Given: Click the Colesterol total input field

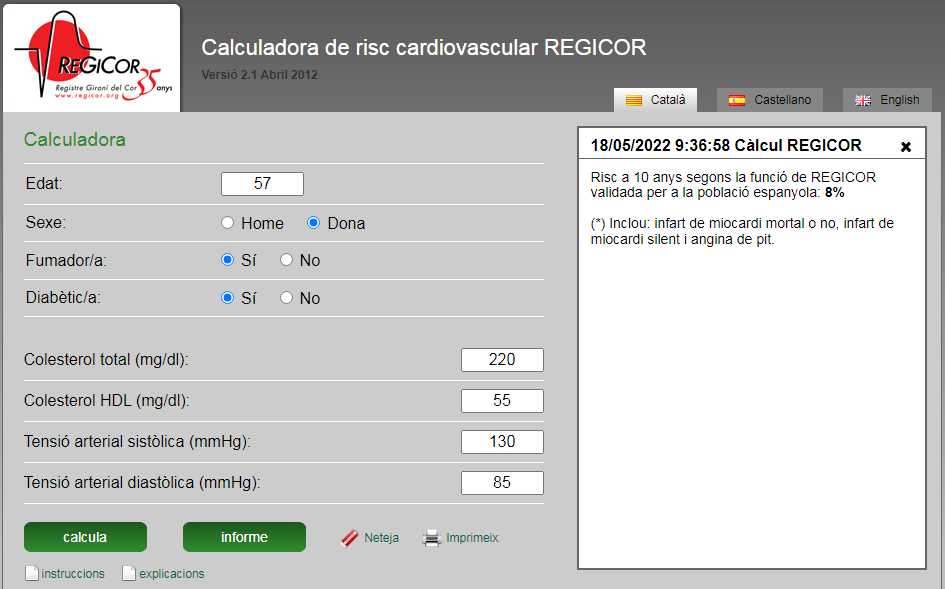Looking at the screenshot, I should coord(502,360).
